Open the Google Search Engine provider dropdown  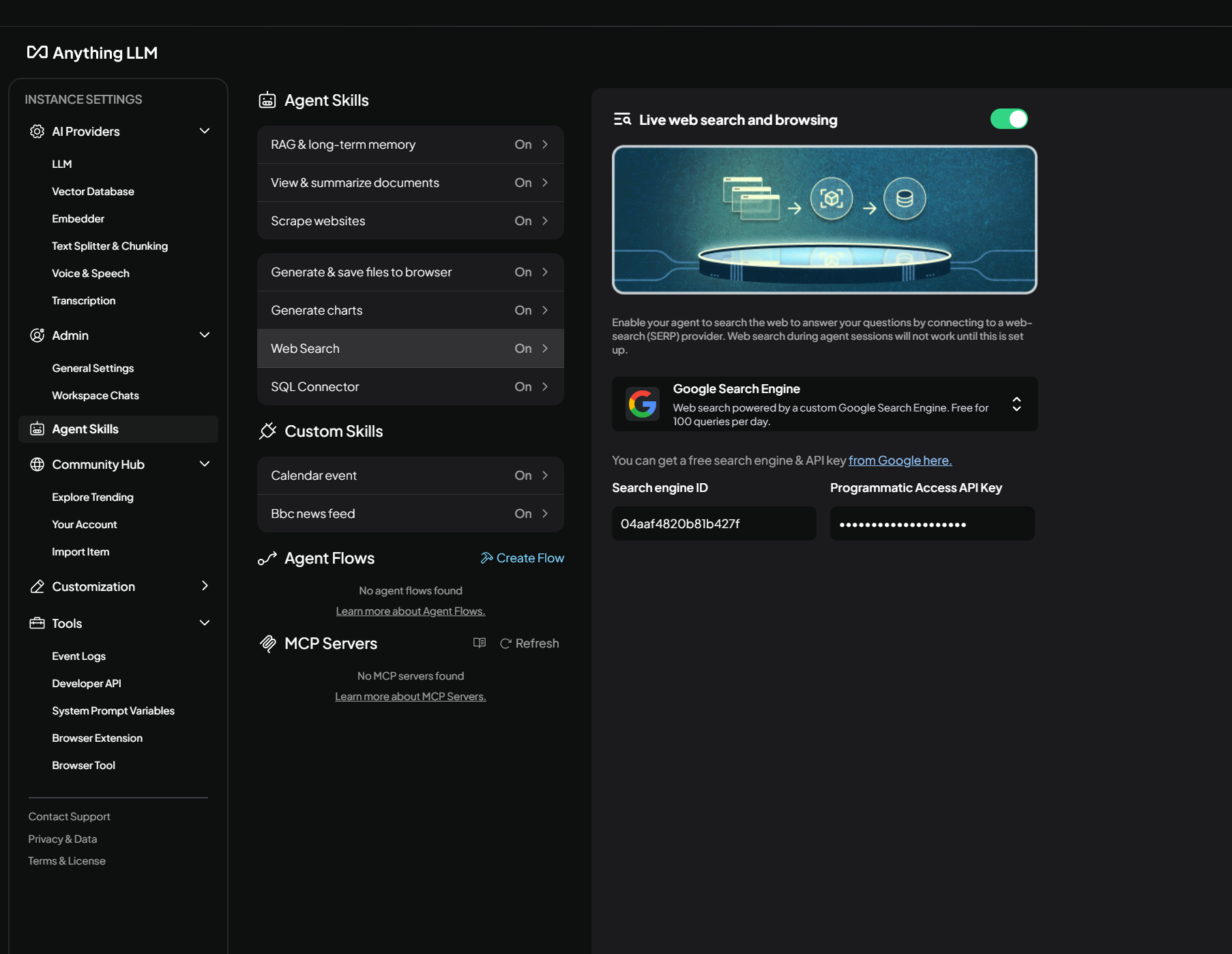tap(1016, 404)
